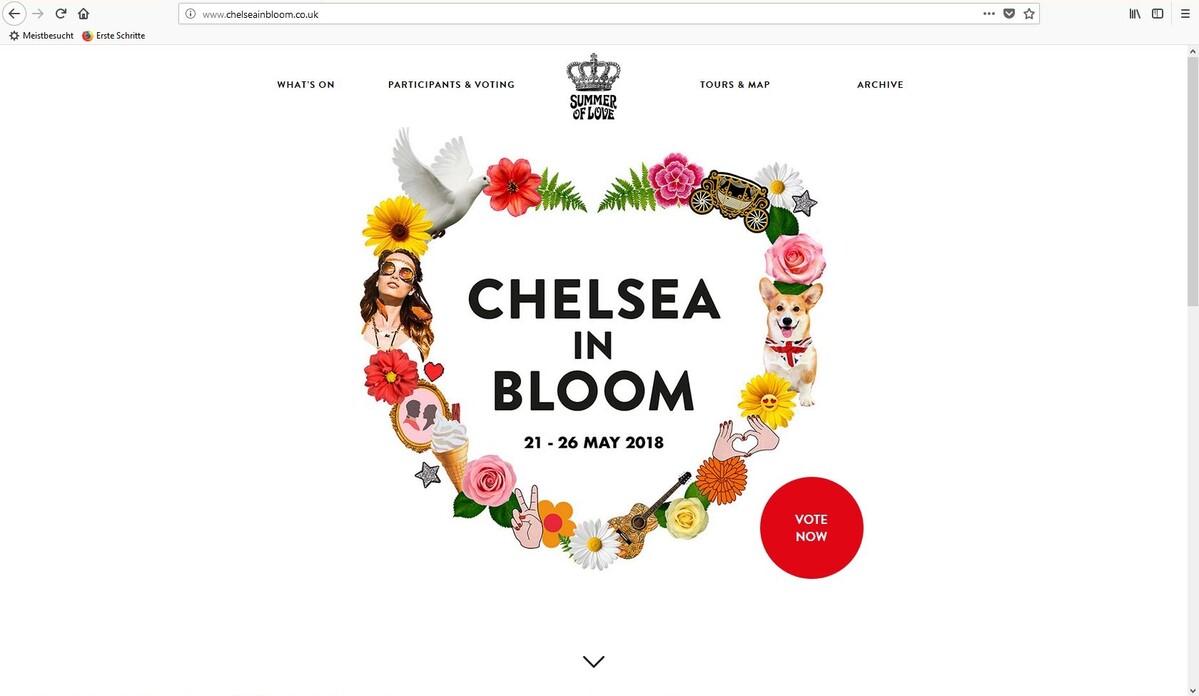Save page to Pocket icon
This screenshot has width=1199, height=696.
[x=1009, y=14]
